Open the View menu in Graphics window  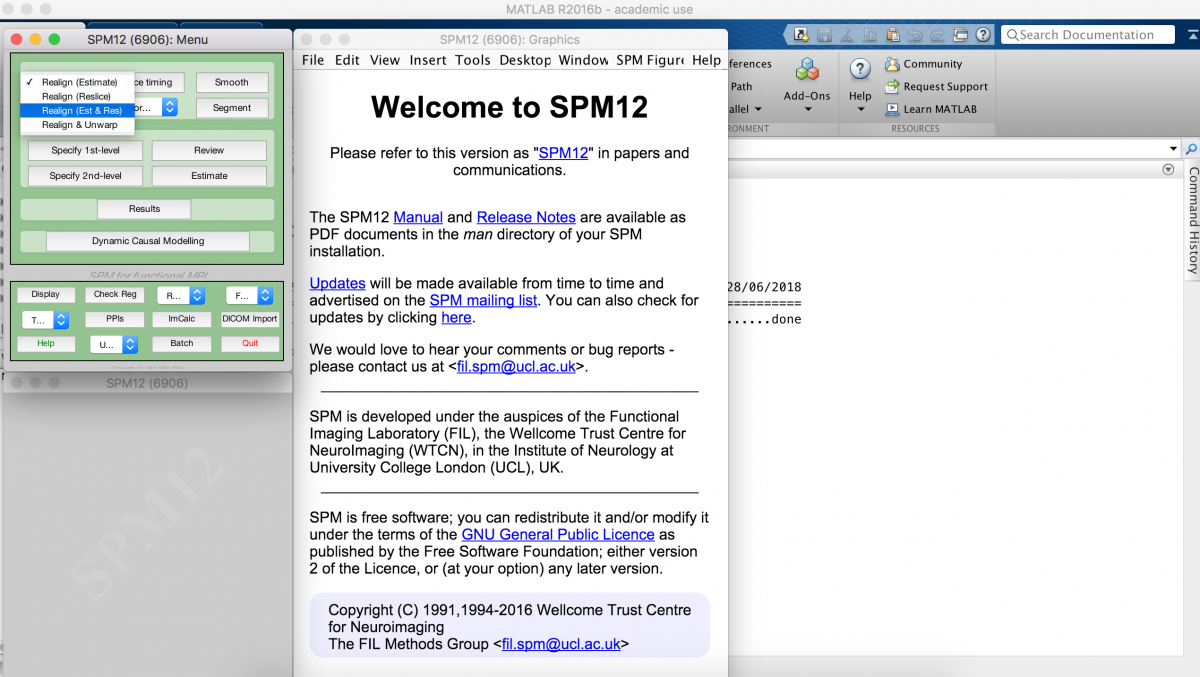click(385, 60)
